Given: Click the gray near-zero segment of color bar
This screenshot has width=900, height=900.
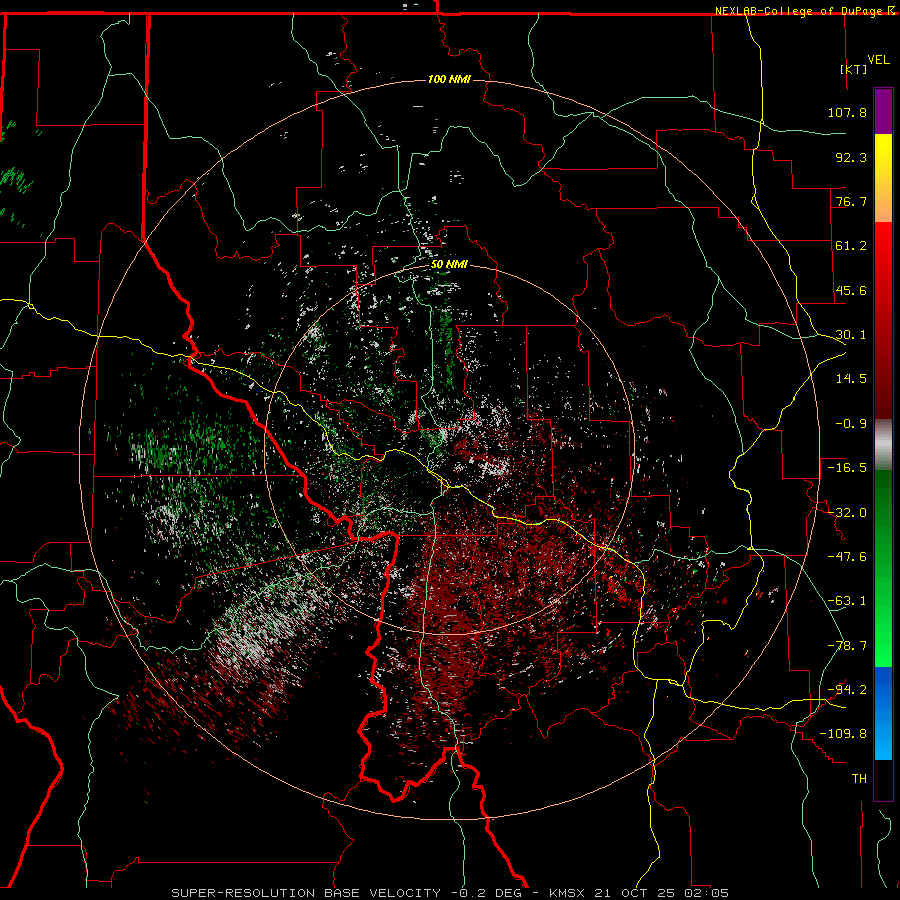Looking at the screenshot, I should coord(883,445).
